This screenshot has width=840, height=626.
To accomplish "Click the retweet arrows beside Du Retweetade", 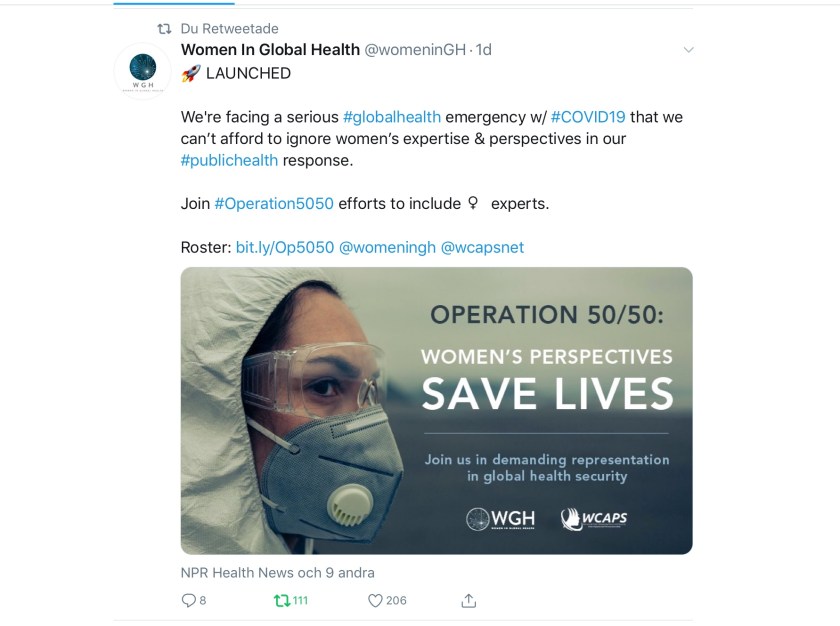I will (x=164, y=28).
